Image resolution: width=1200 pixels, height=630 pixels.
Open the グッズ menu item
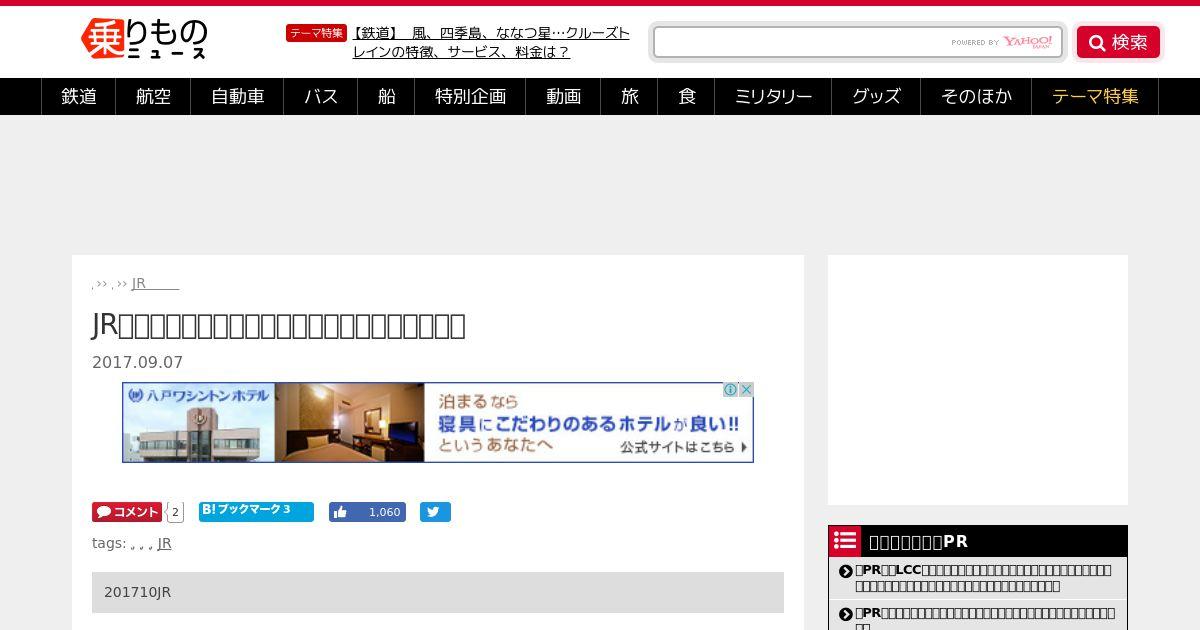(876, 96)
